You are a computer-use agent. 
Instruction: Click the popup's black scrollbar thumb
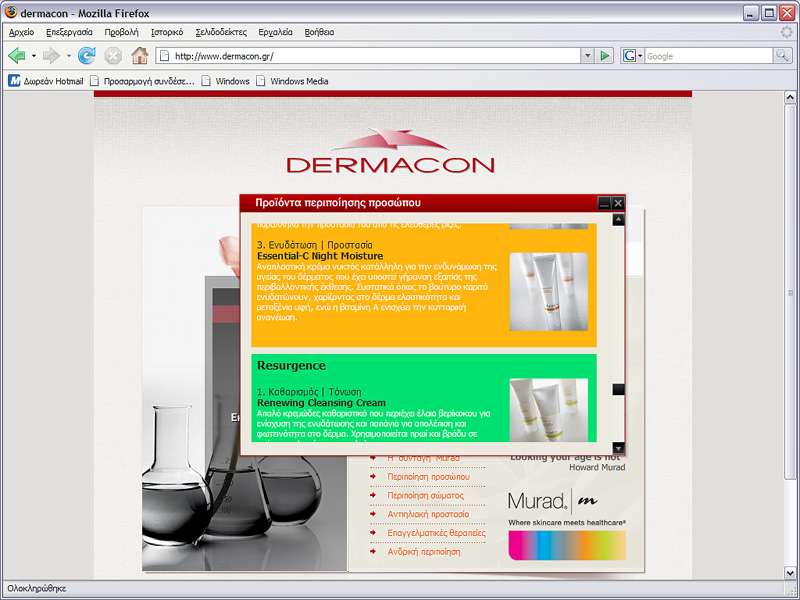[618, 389]
